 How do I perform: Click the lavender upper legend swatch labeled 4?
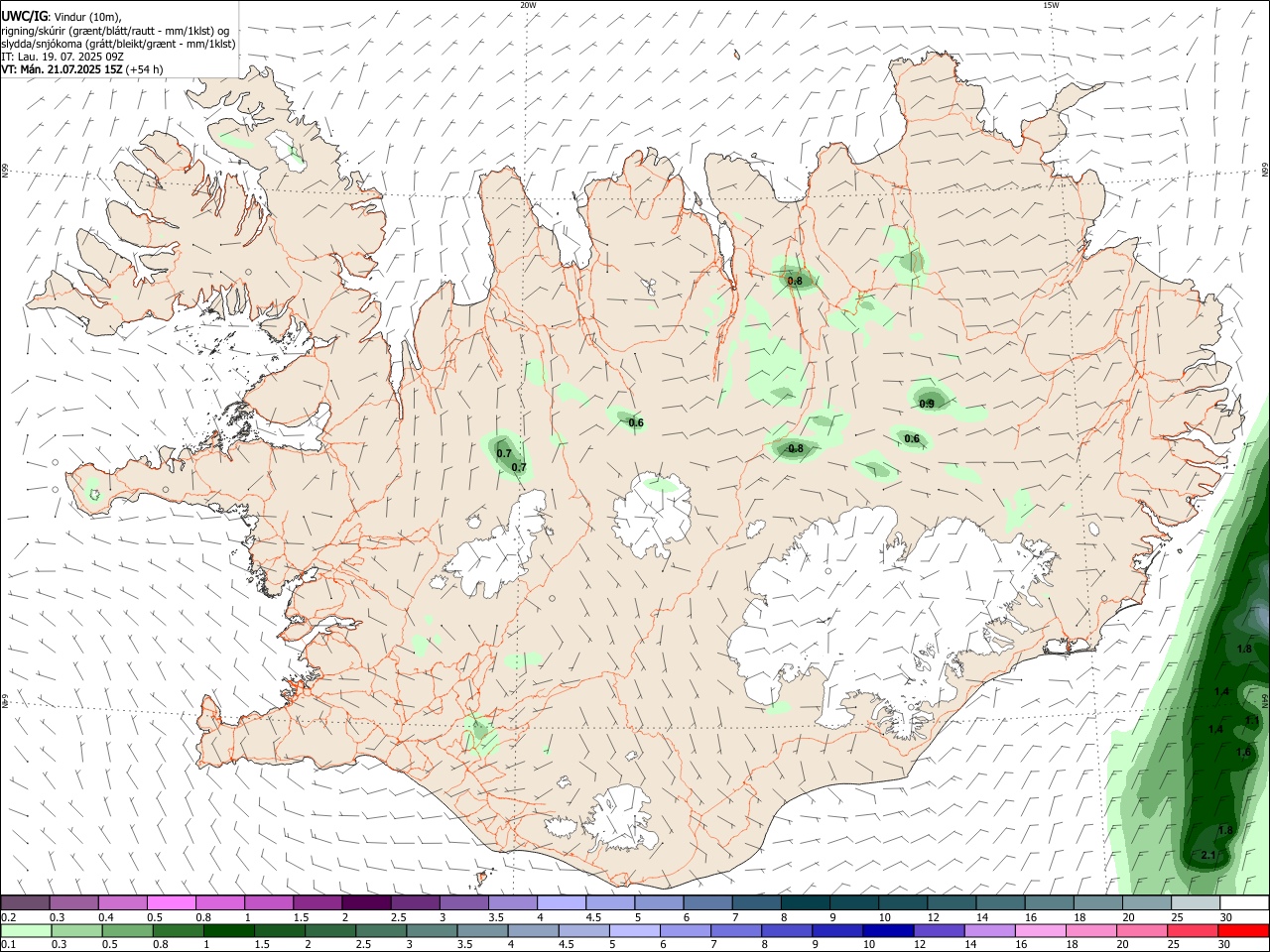click(x=562, y=902)
